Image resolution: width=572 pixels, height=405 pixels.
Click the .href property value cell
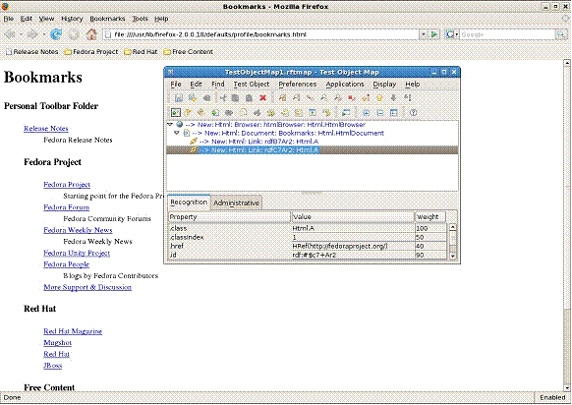pos(353,246)
